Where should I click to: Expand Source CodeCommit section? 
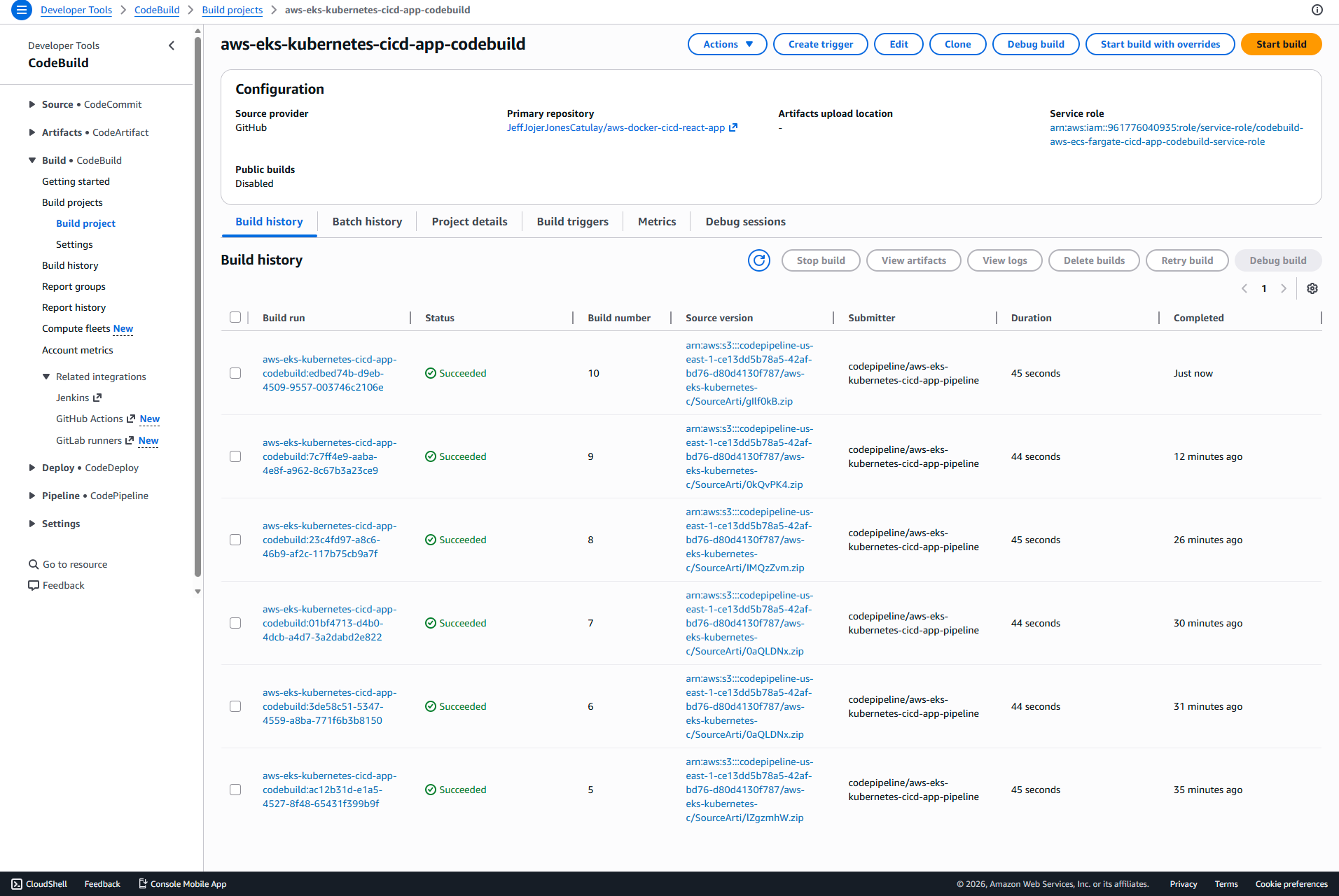[32, 104]
